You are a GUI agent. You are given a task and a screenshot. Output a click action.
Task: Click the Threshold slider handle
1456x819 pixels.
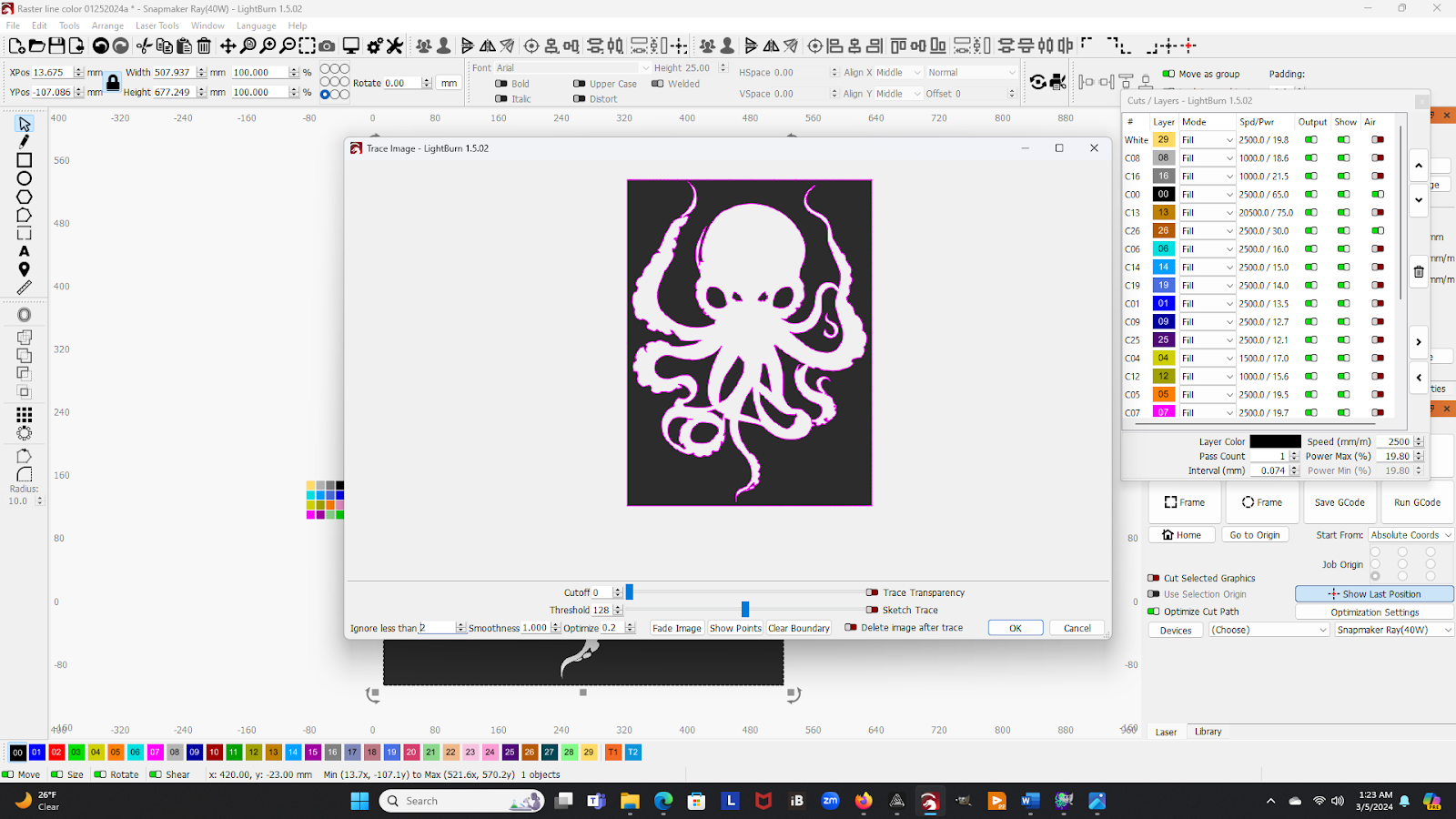745,610
